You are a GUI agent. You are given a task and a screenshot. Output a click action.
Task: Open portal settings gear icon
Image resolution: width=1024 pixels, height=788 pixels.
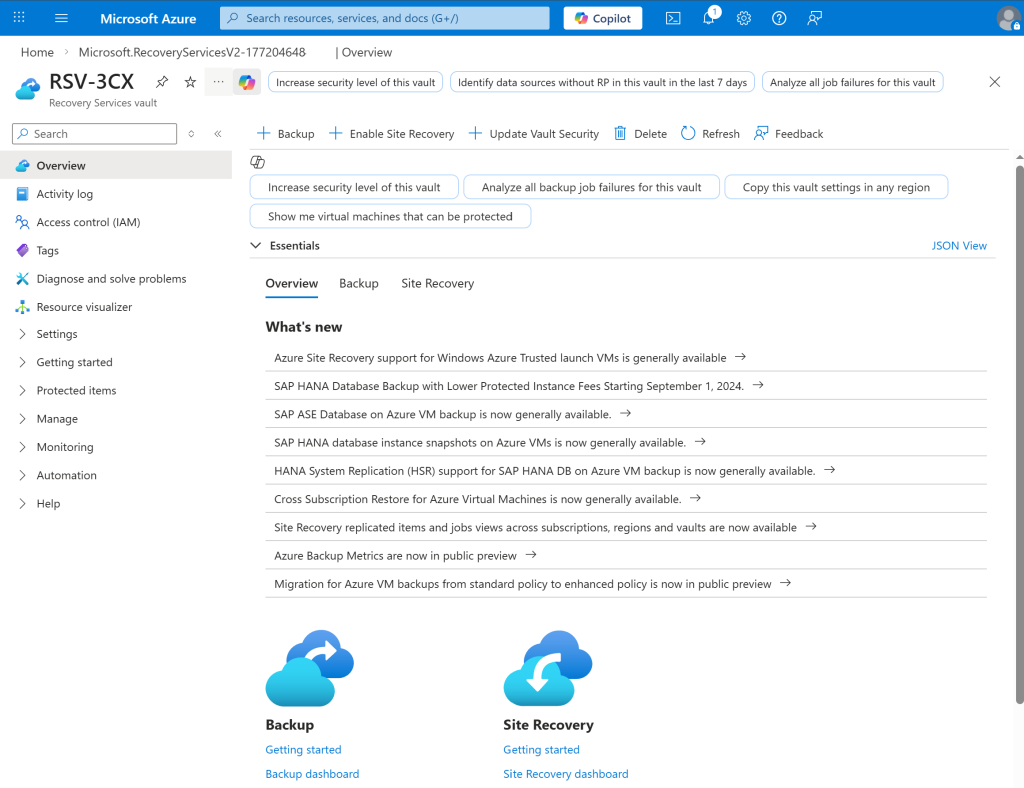744,18
